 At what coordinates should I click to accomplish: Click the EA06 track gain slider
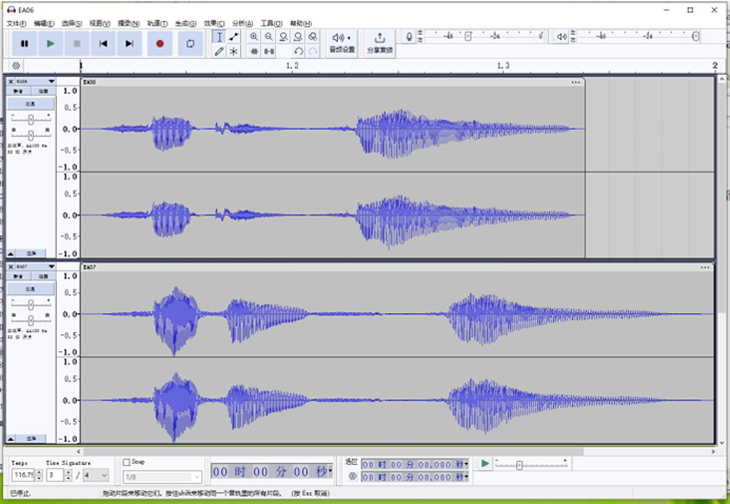click(31, 119)
